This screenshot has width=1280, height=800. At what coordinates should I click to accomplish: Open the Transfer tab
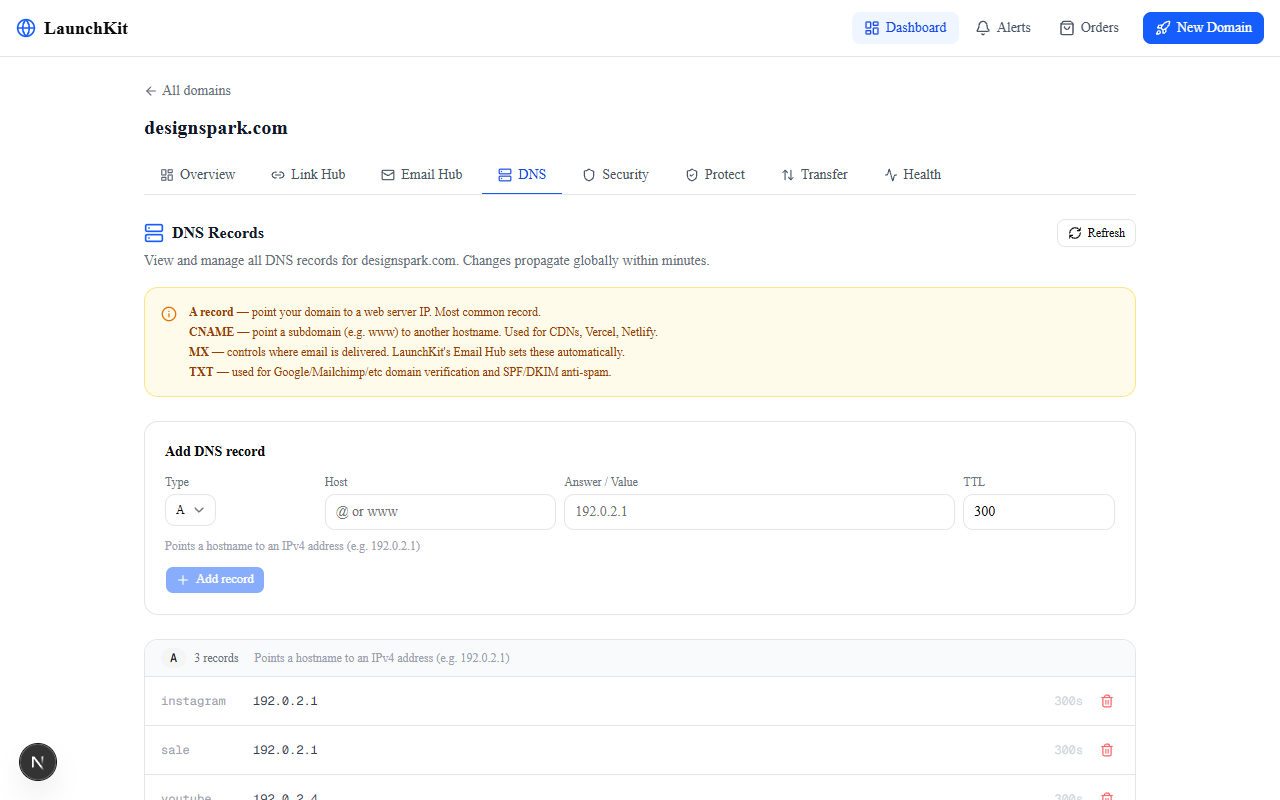coord(814,175)
